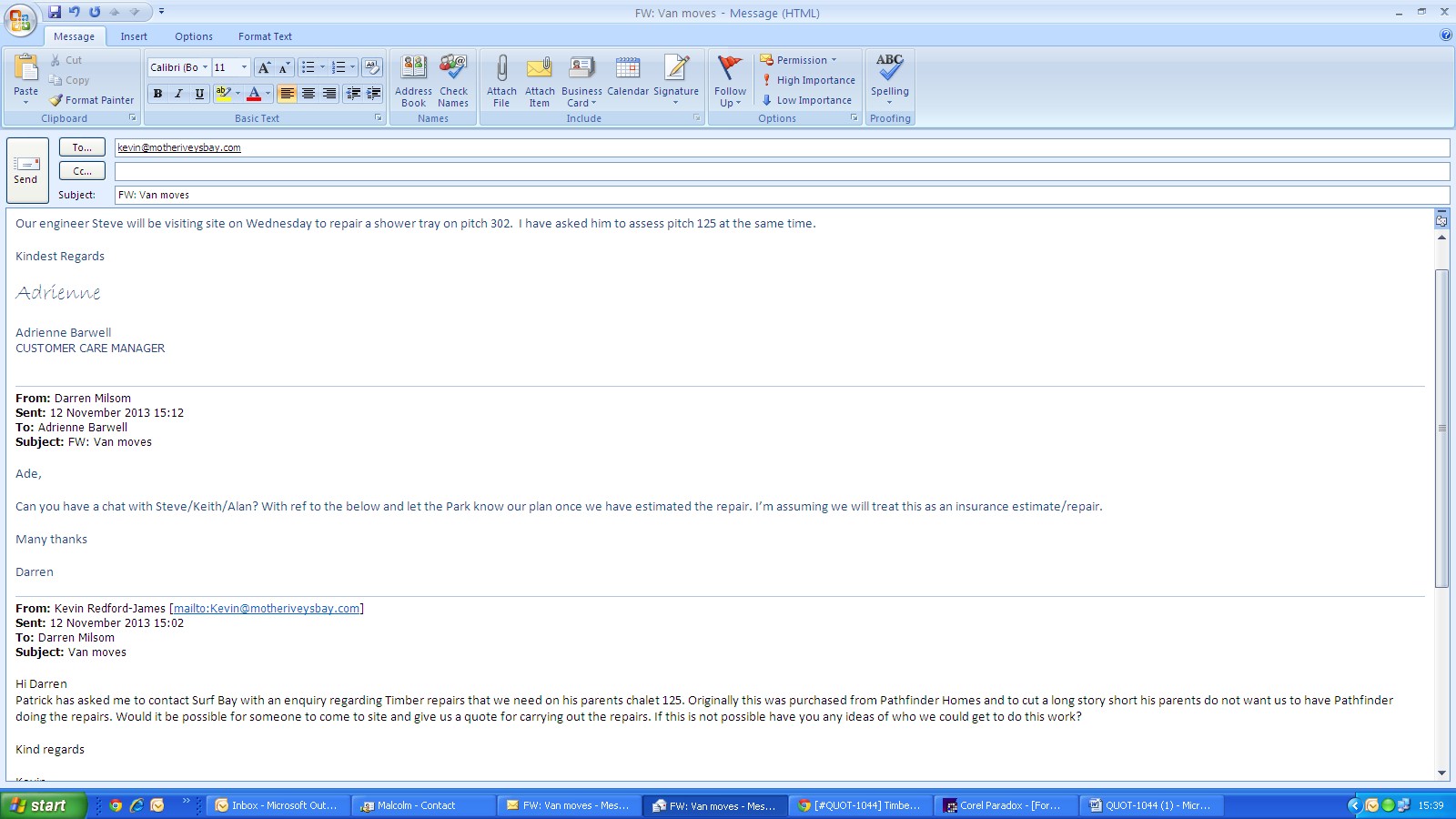Apply yellow text highlight color
This screenshot has height=819, width=1456.
[x=223, y=93]
